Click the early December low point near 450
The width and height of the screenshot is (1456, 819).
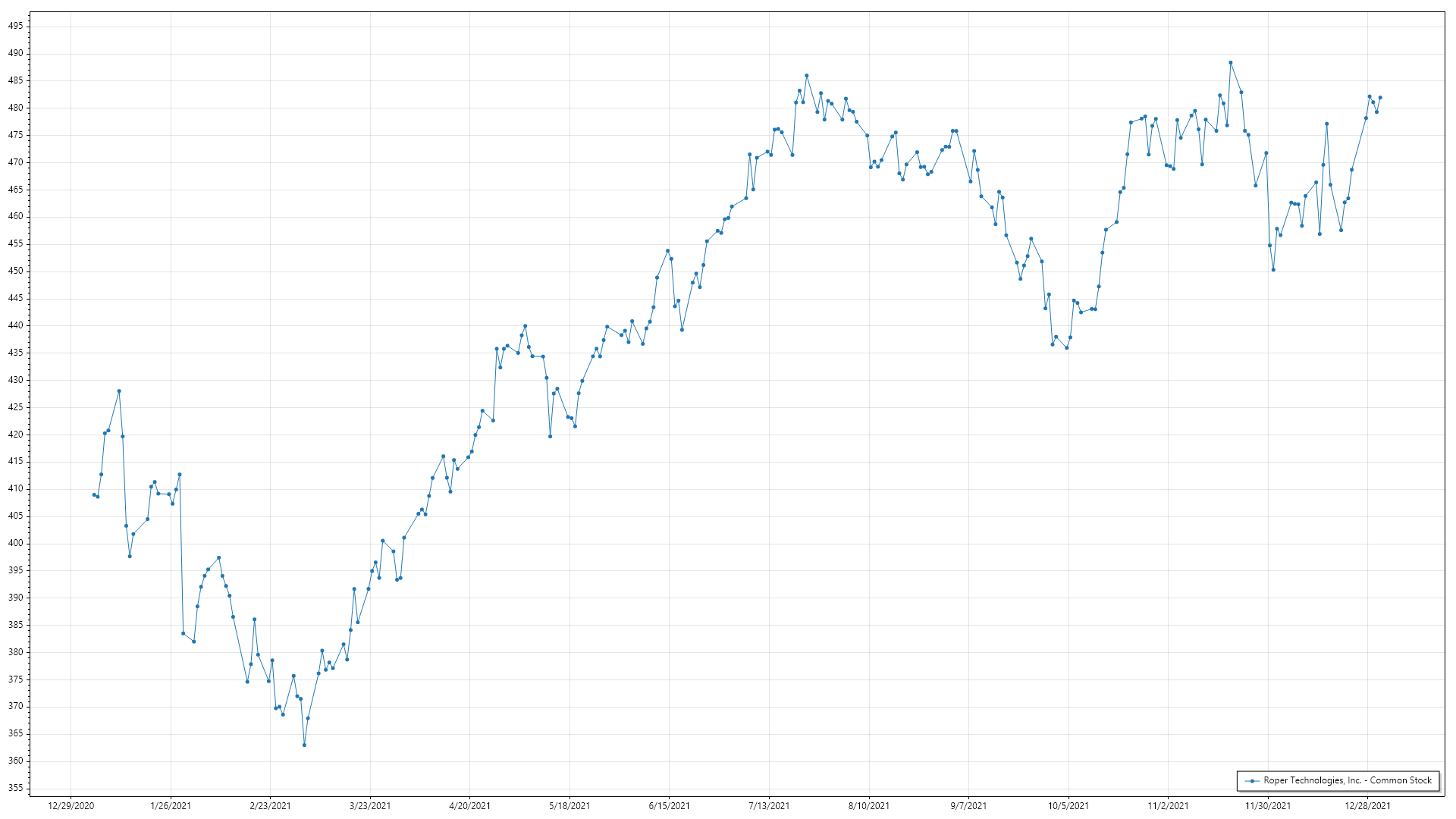click(1273, 270)
